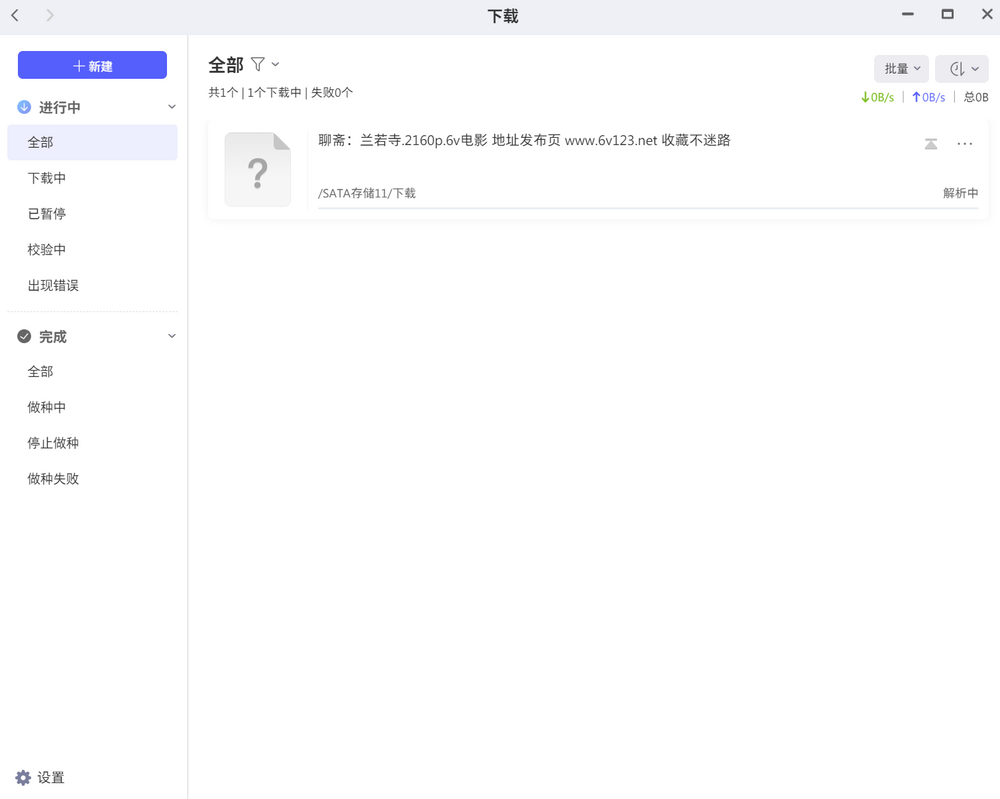
Task: Collapse the 完成 section chevron
Action: tap(171, 337)
